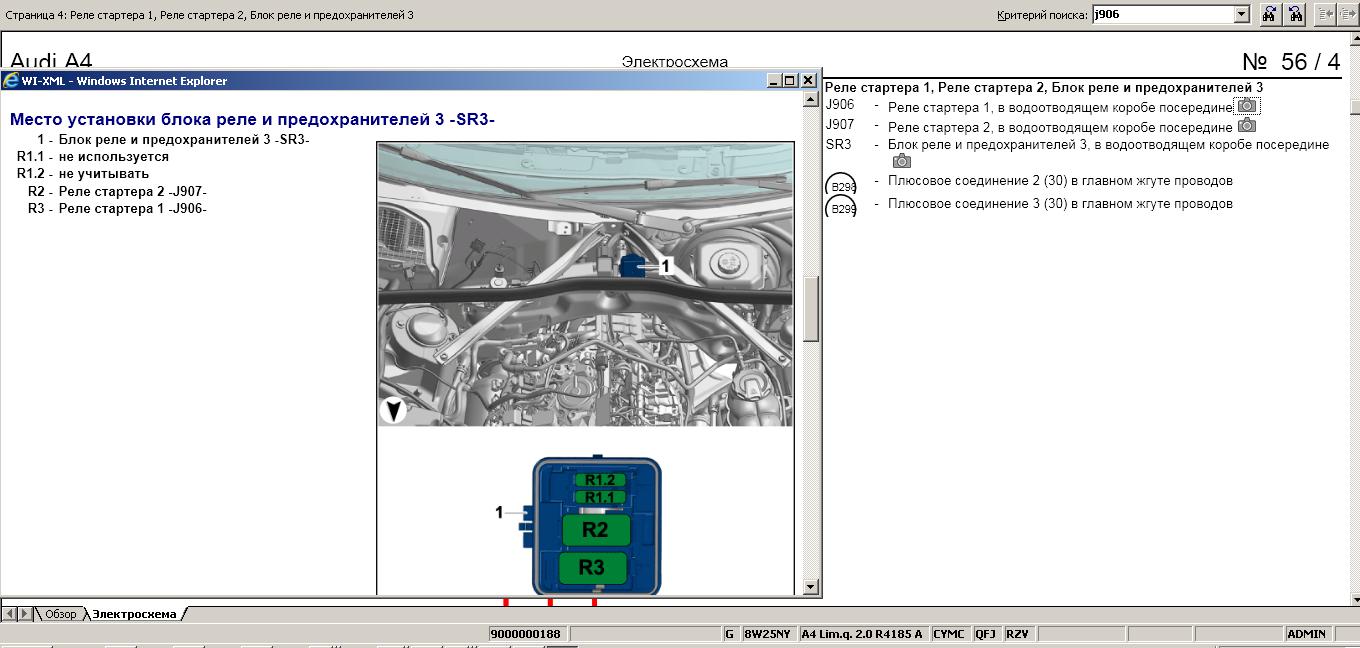
Task: Click the B299 connection circle symbol
Action: pos(841,209)
